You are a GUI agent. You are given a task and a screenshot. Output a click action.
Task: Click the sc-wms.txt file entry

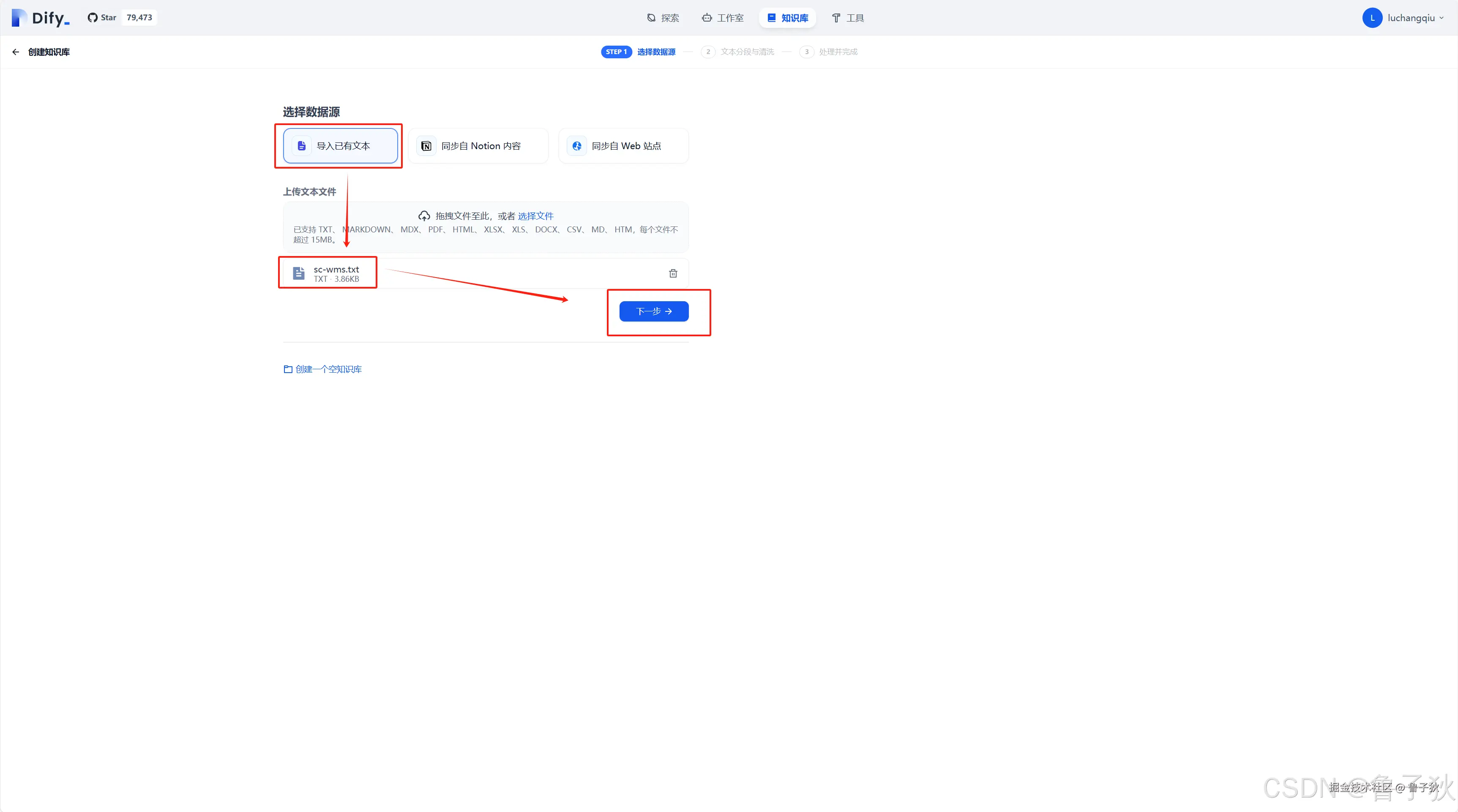(x=336, y=273)
